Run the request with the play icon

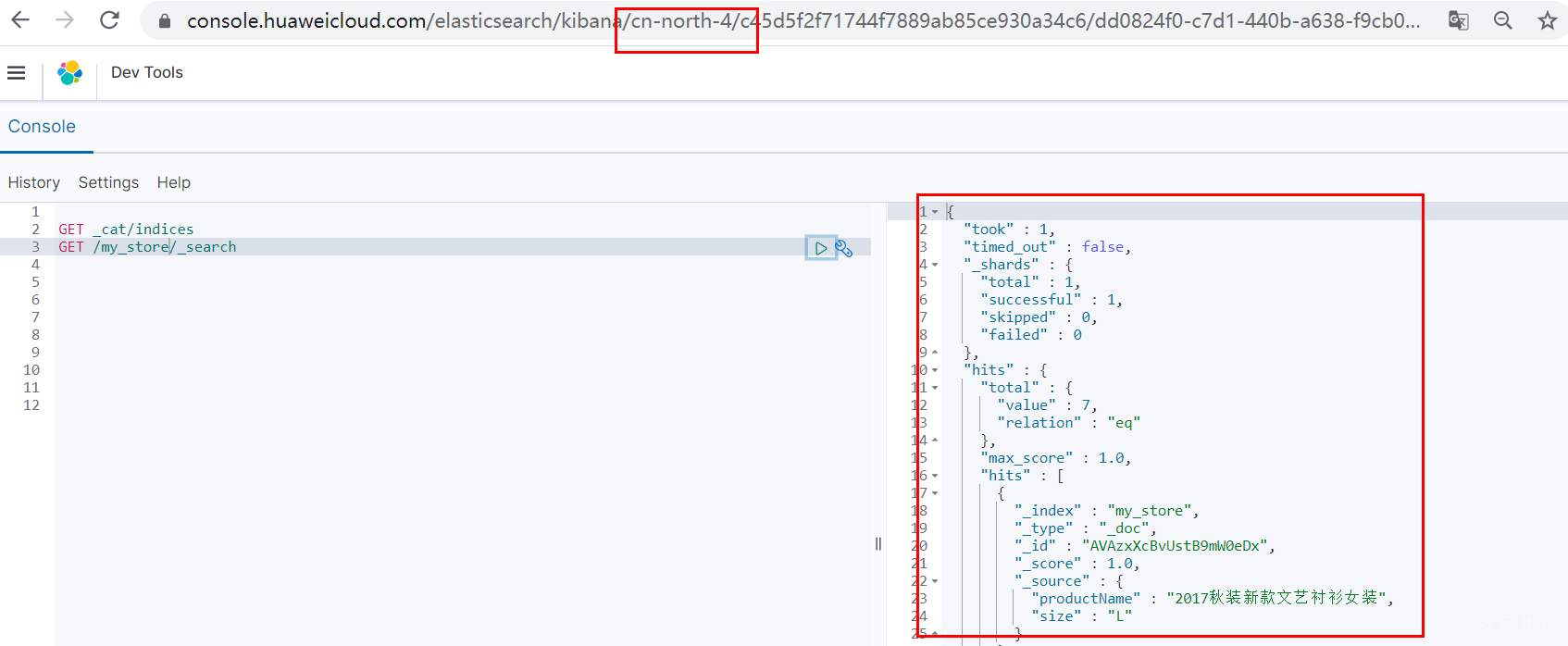pyautogui.click(x=820, y=248)
